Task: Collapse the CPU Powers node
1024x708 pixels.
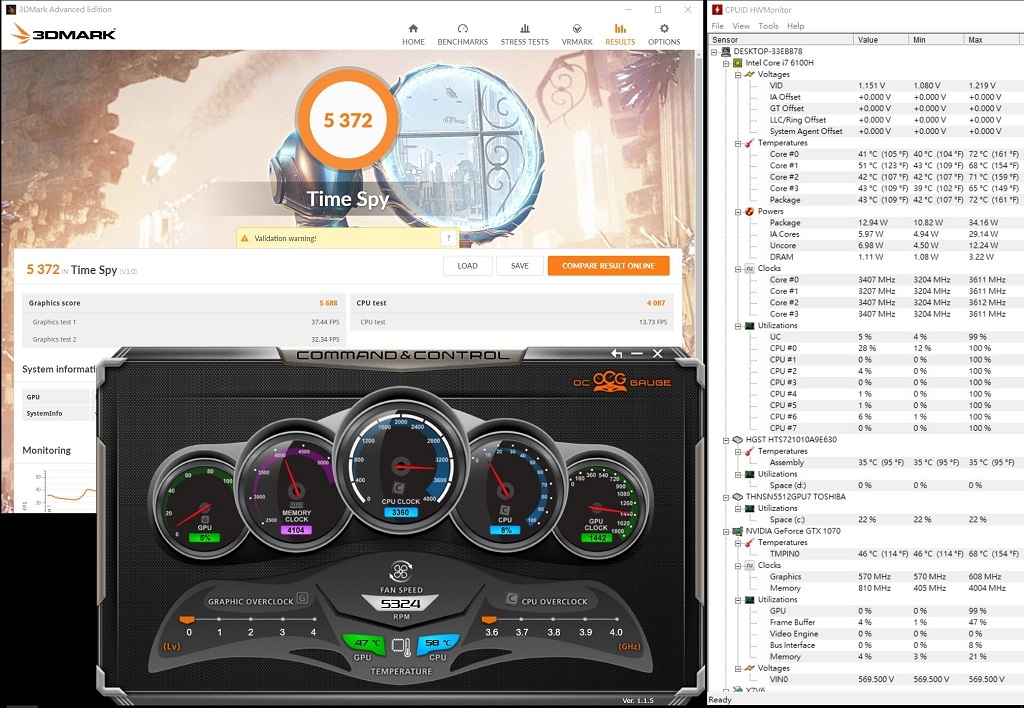Action: (x=737, y=212)
